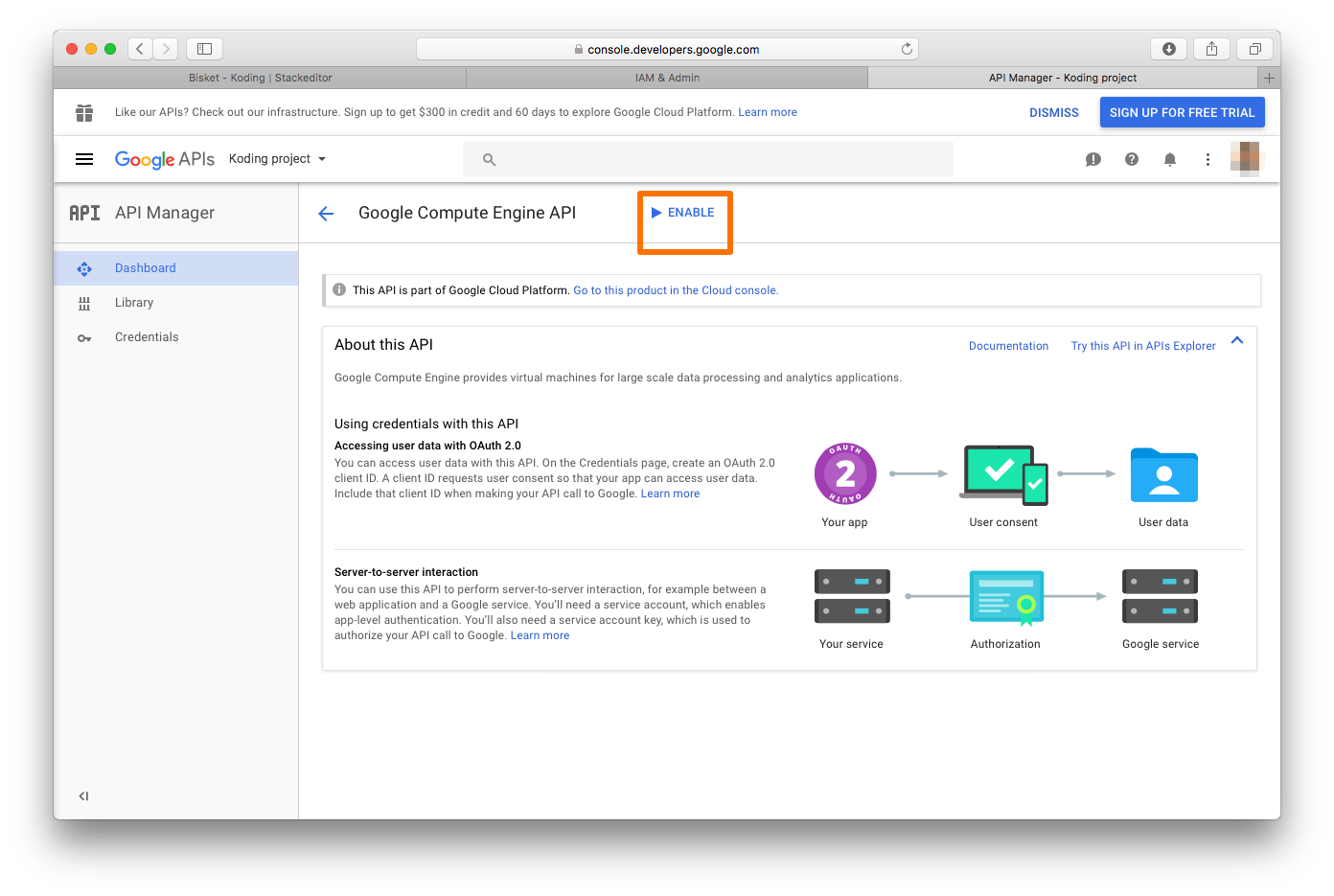1334x896 pixels.
Task: Open Learn more in promo banner
Action: coord(768,112)
